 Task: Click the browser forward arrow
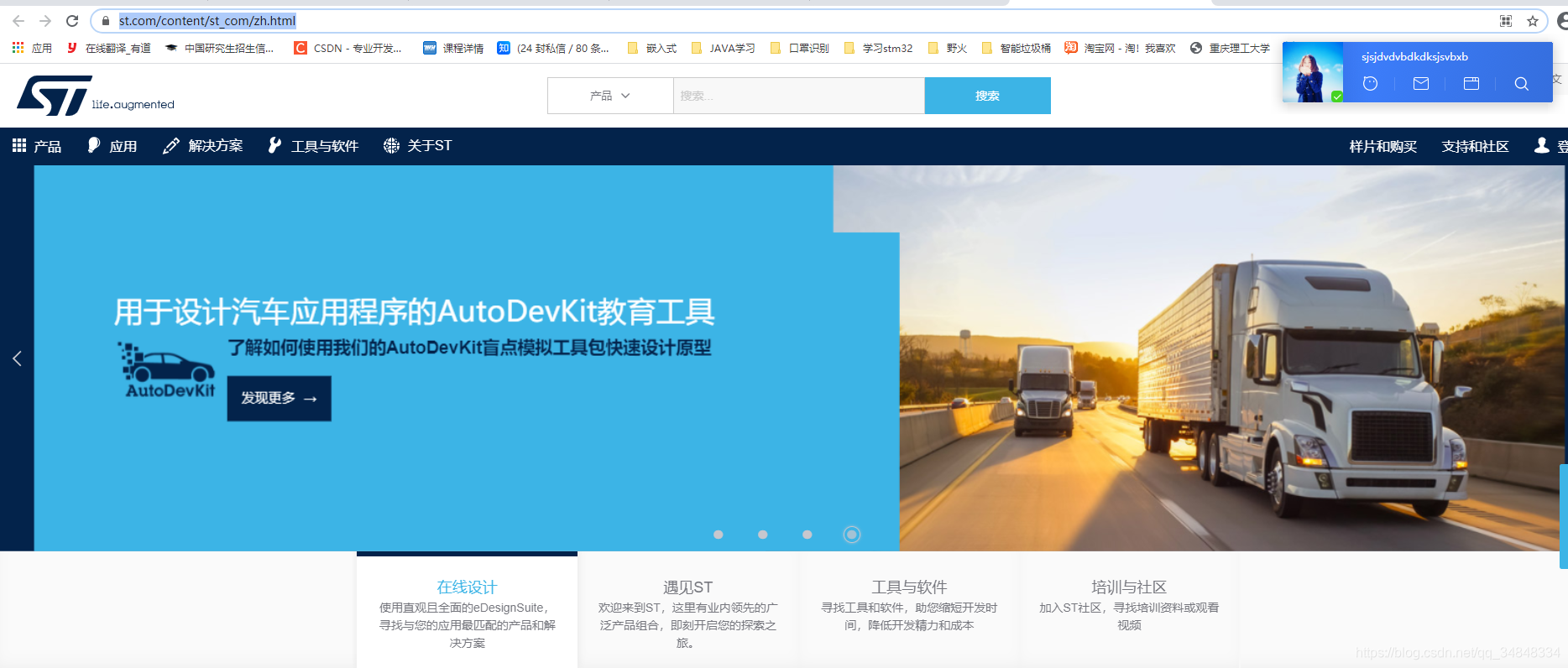click(x=45, y=21)
